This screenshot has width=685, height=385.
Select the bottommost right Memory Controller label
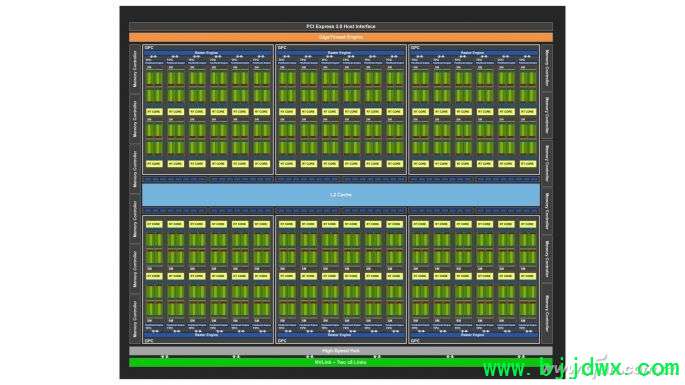click(x=547, y=313)
